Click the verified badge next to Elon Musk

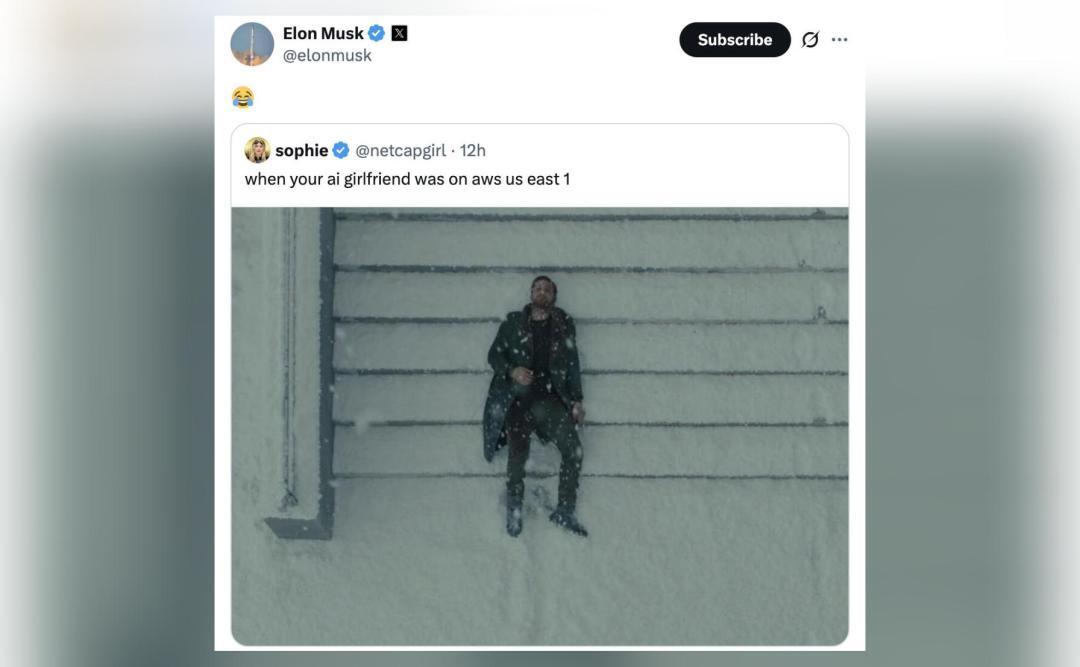pos(375,32)
